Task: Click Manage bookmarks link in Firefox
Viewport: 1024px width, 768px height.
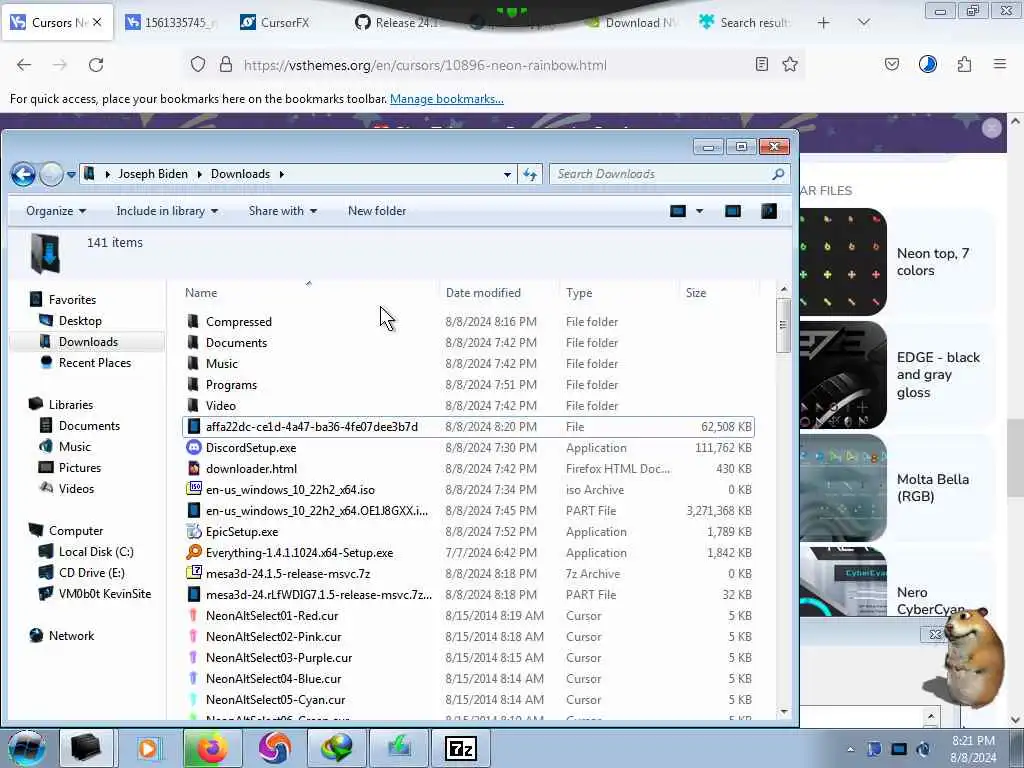Action: [447, 99]
